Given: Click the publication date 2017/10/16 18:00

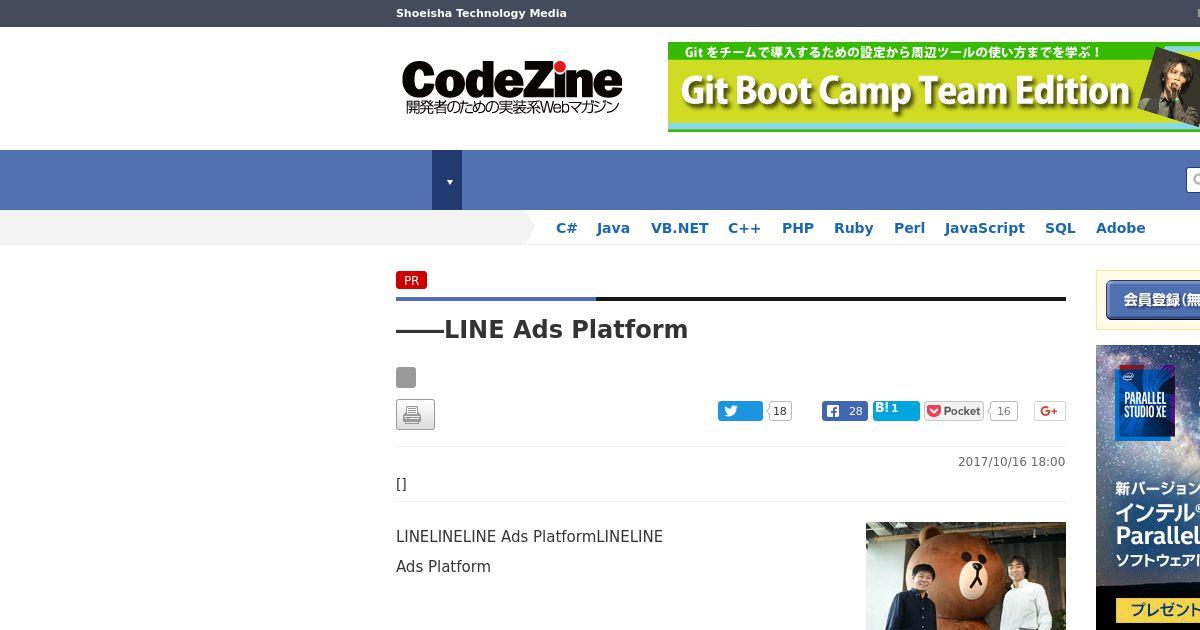Looking at the screenshot, I should pyautogui.click(x=1011, y=462).
